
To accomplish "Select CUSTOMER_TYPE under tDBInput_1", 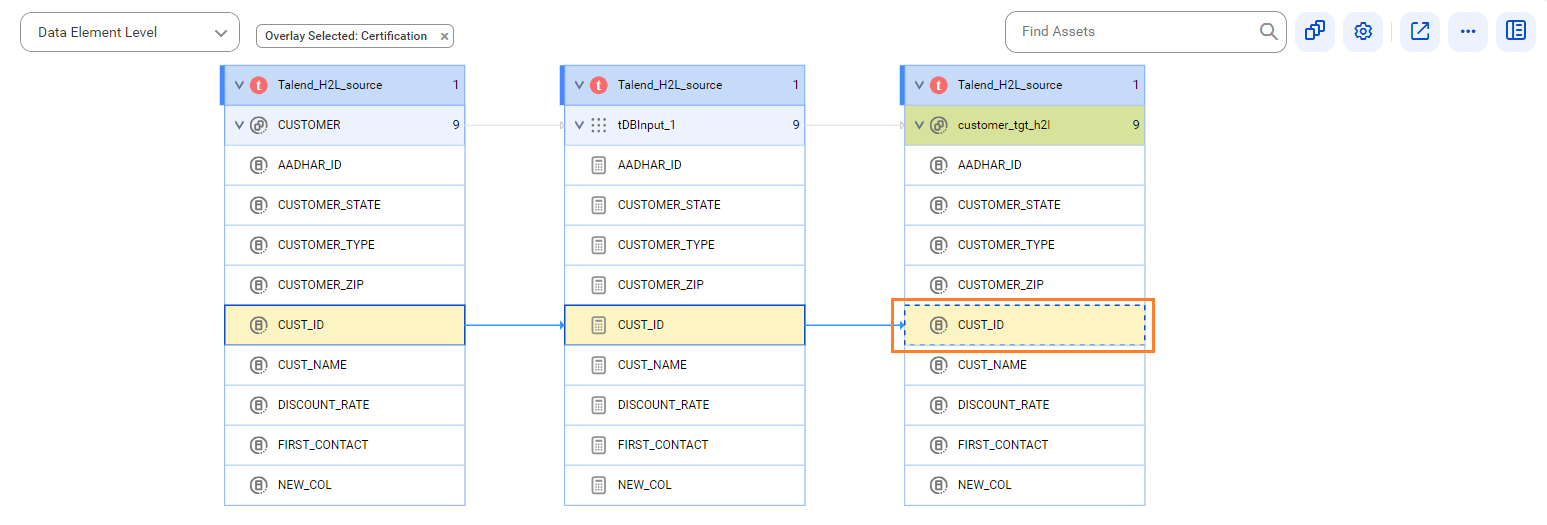I will click(x=685, y=245).
